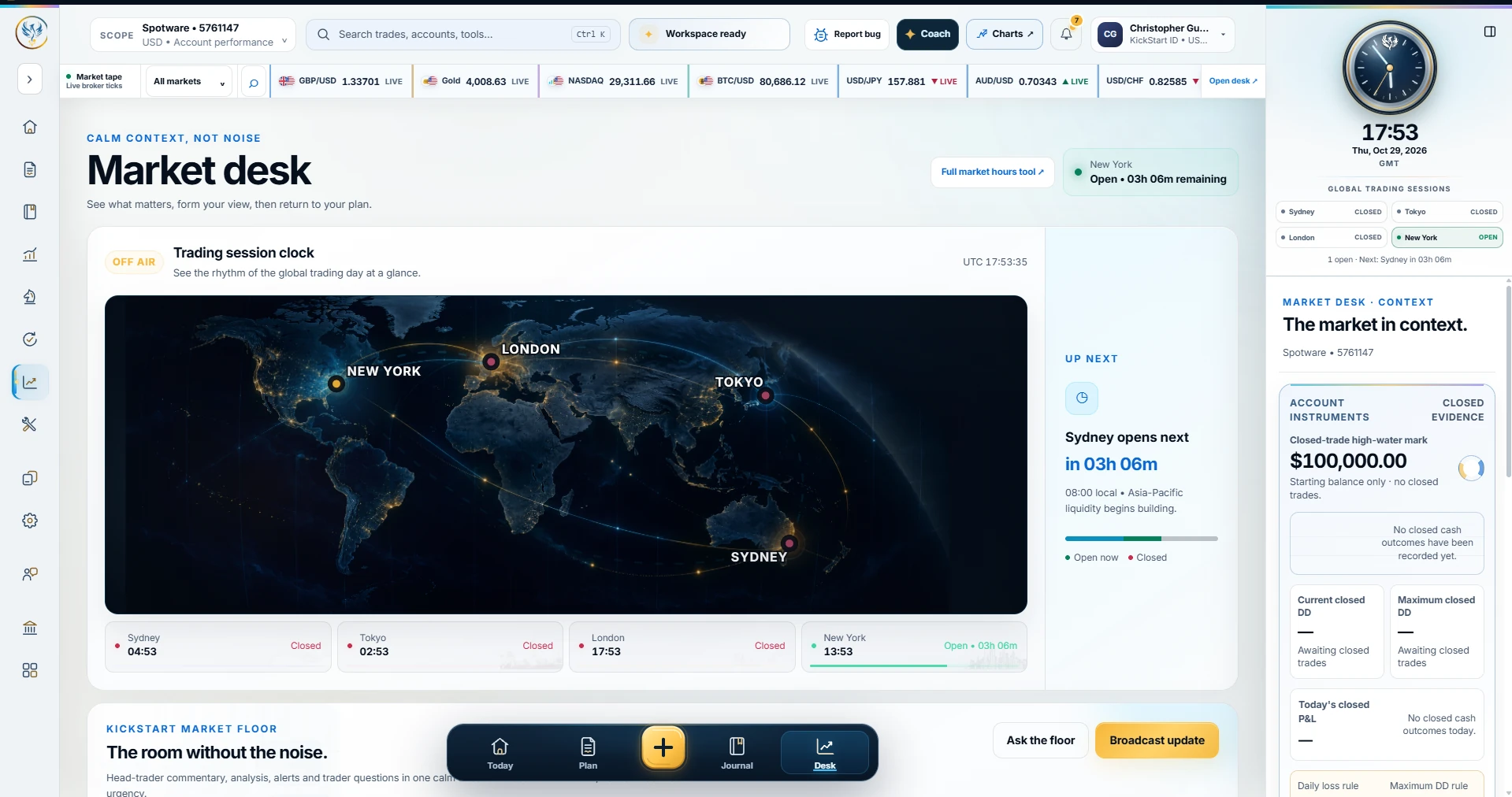
Task: Click the Sydney opens next progress bar
Action: point(1141,539)
